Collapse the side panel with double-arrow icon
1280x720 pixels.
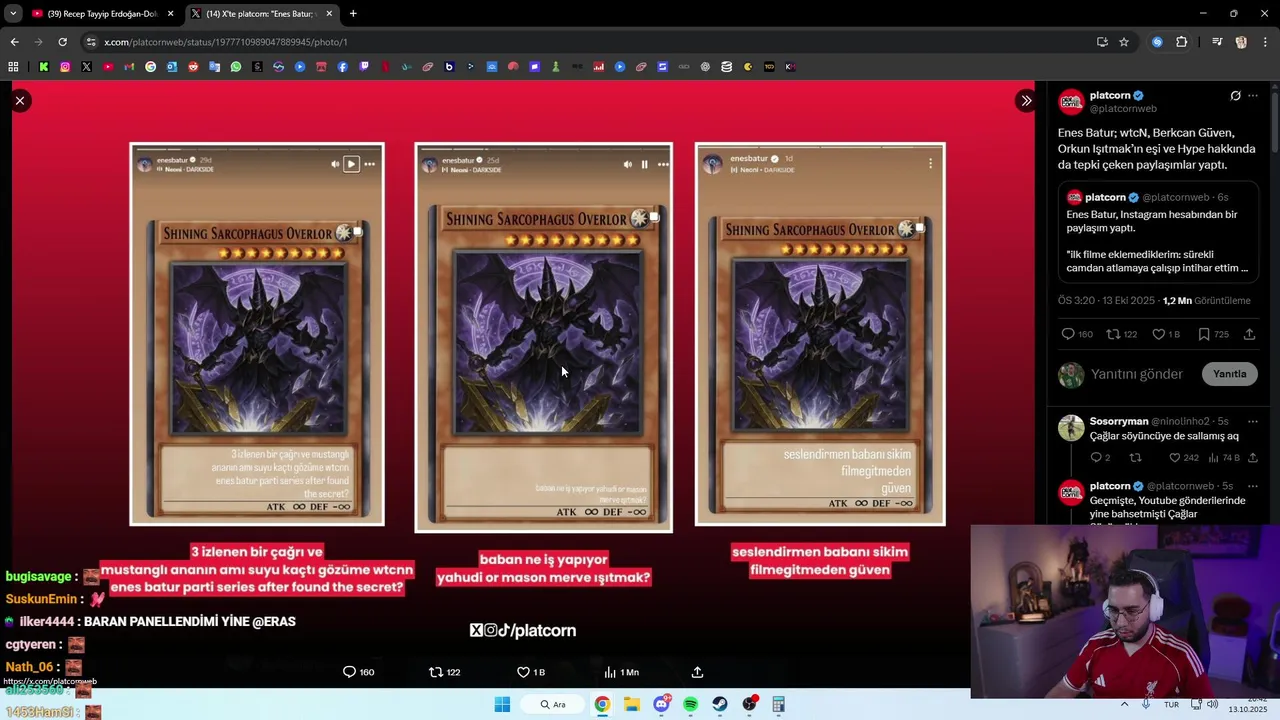[1026, 101]
